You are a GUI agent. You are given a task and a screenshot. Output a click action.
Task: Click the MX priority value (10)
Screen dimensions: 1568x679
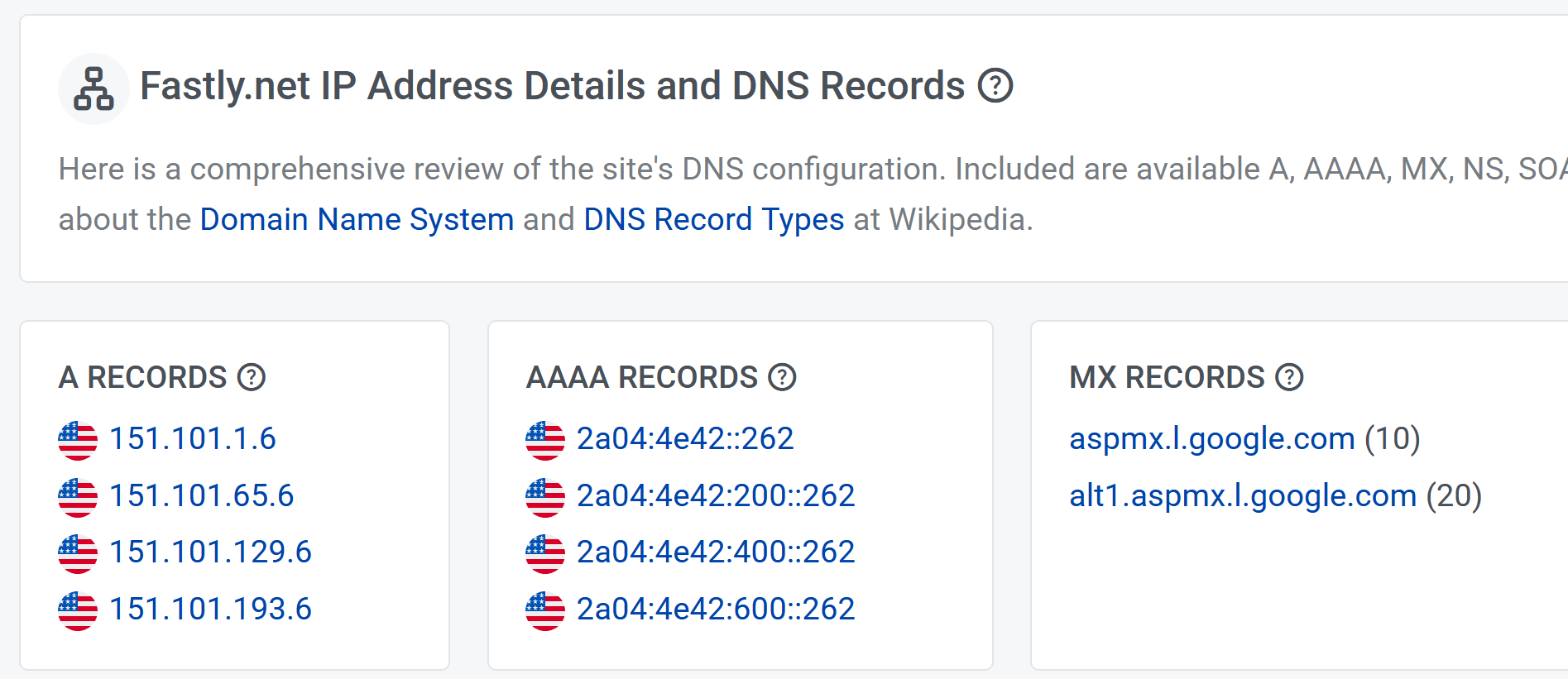point(1393,438)
